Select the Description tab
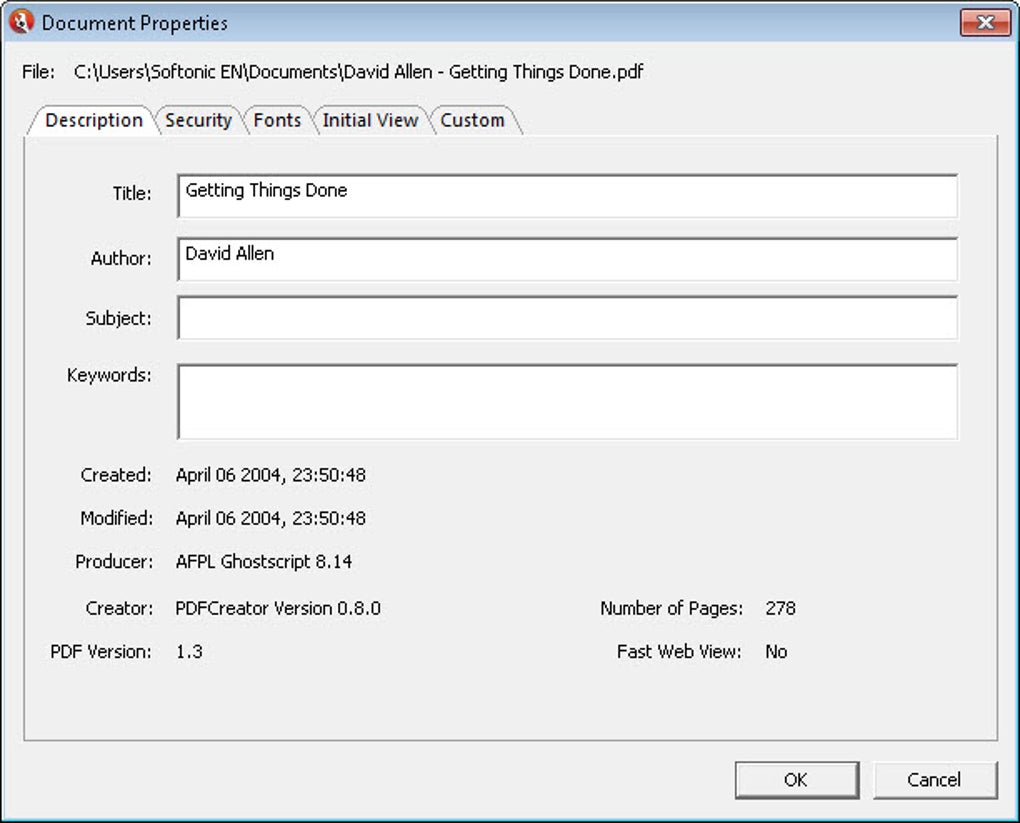The height and width of the screenshot is (823, 1020). pyautogui.click(x=94, y=120)
